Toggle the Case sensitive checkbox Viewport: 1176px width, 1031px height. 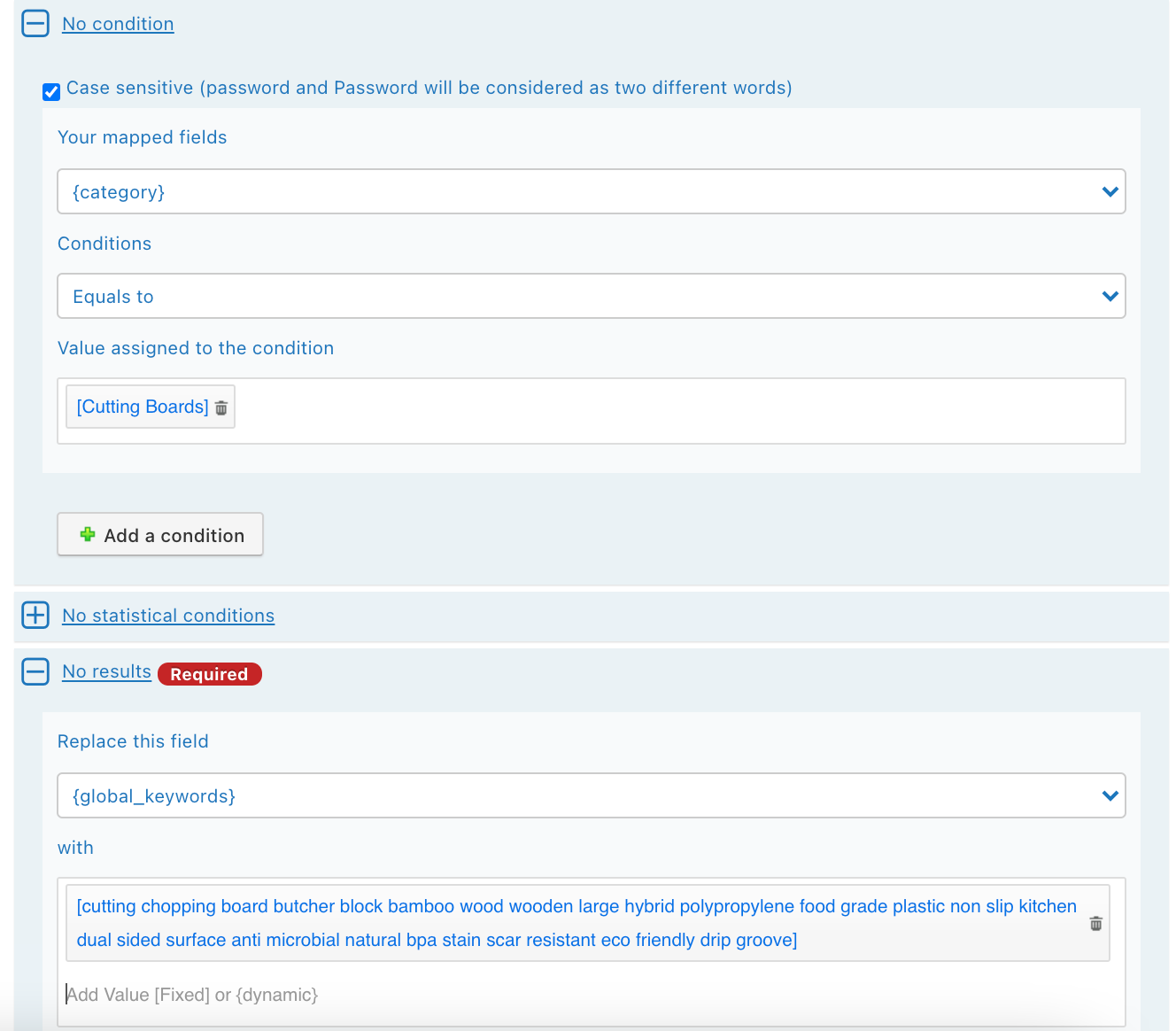click(x=51, y=91)
